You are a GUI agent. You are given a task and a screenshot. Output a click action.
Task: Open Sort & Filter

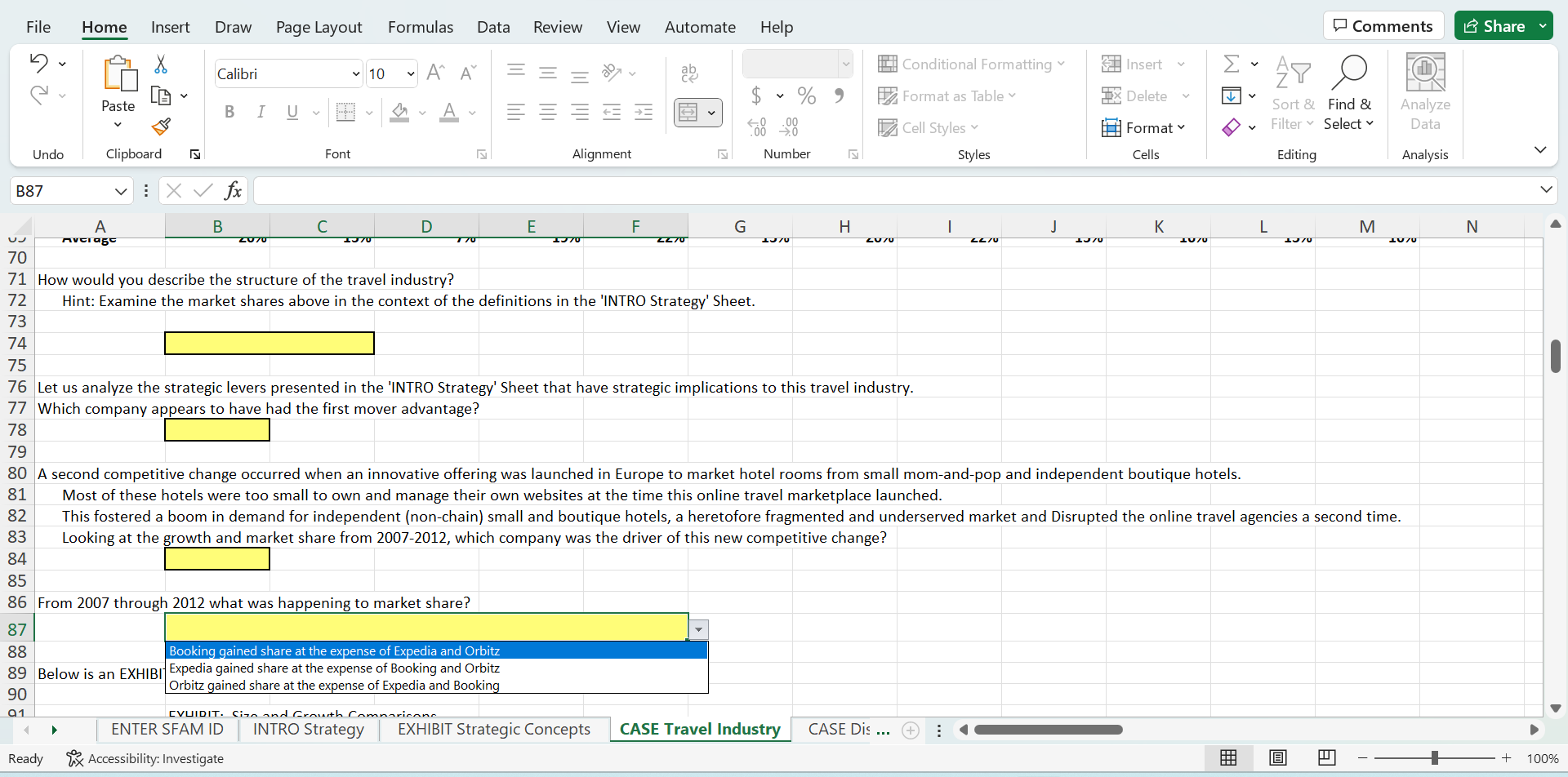pos(1293,94)
